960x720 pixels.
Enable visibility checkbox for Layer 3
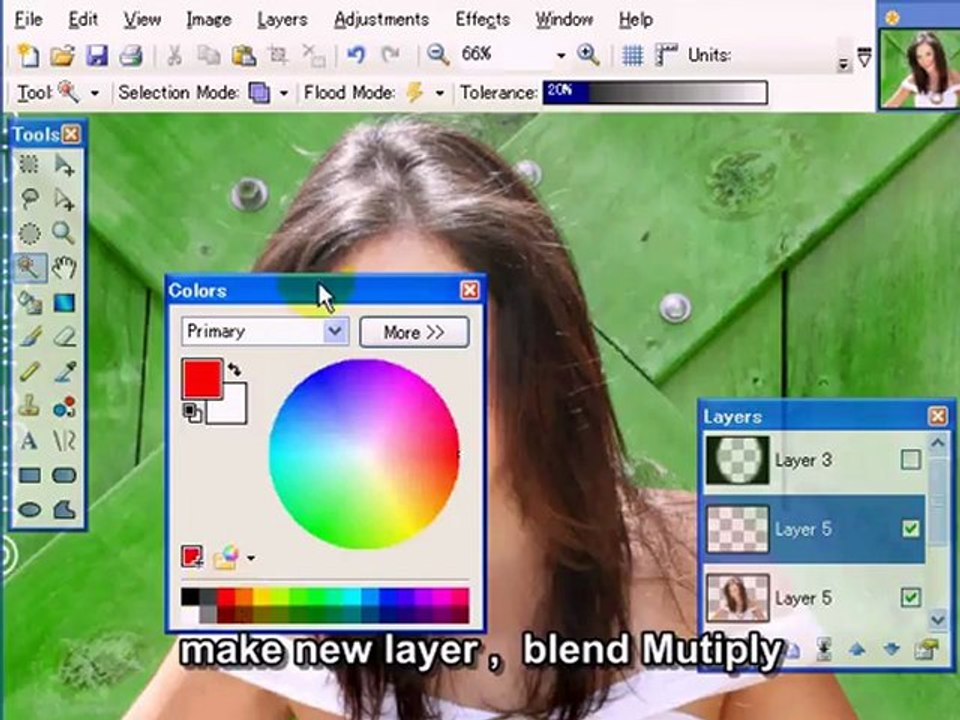click(x=910, y=459)
